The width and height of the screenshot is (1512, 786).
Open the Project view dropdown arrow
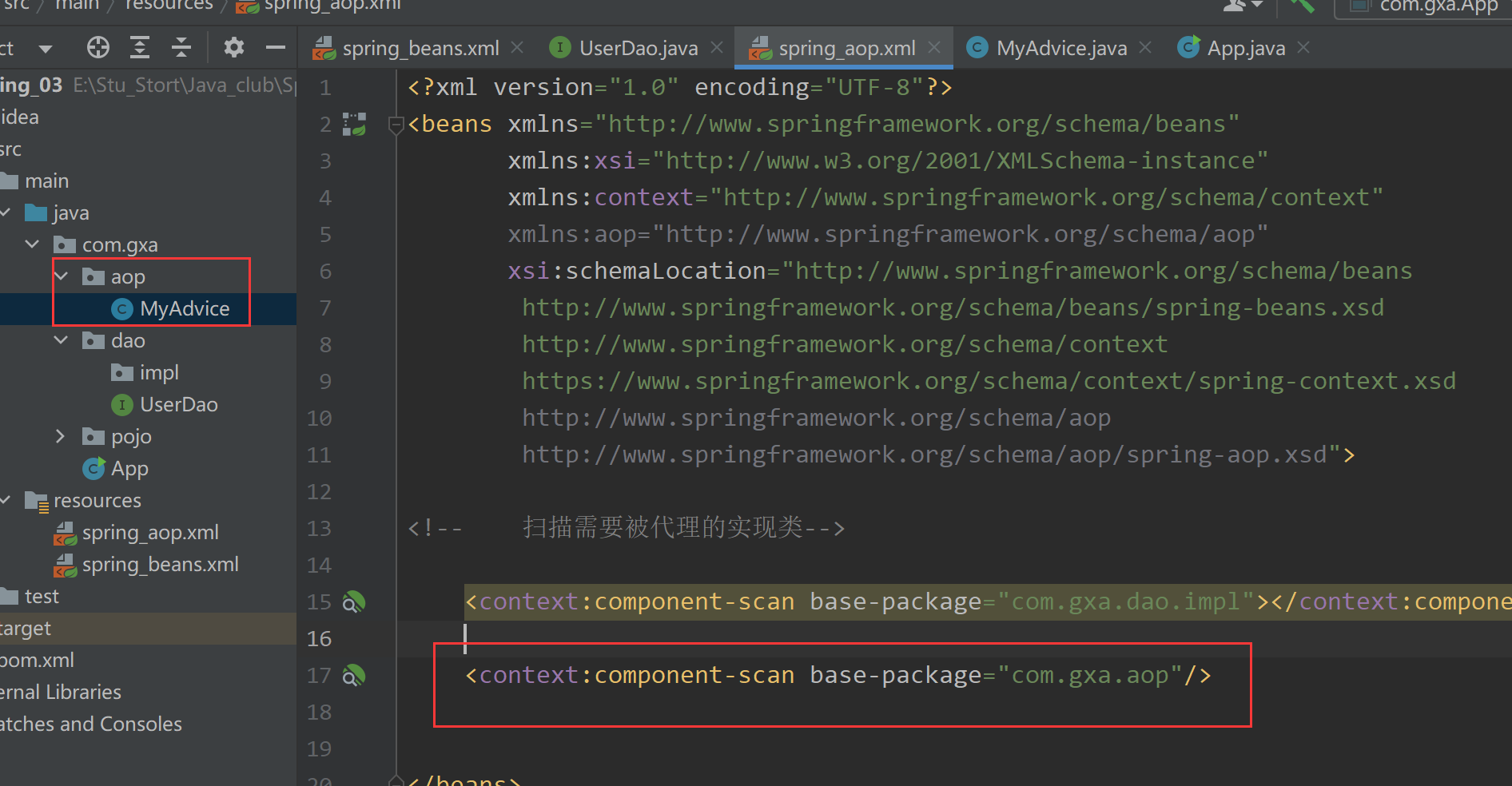tap(46, 47)
